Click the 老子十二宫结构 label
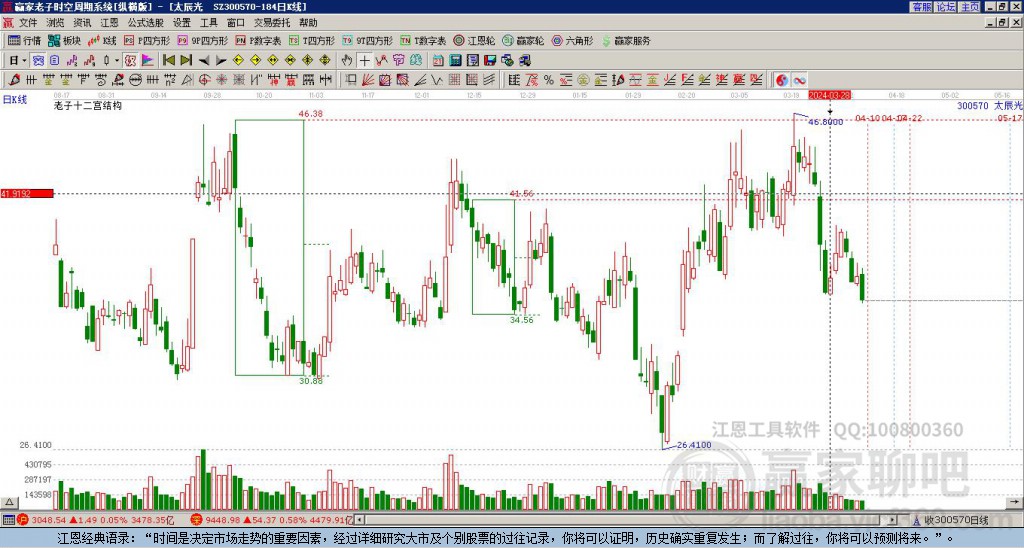 pyautogui.click(x=88, y=105)
